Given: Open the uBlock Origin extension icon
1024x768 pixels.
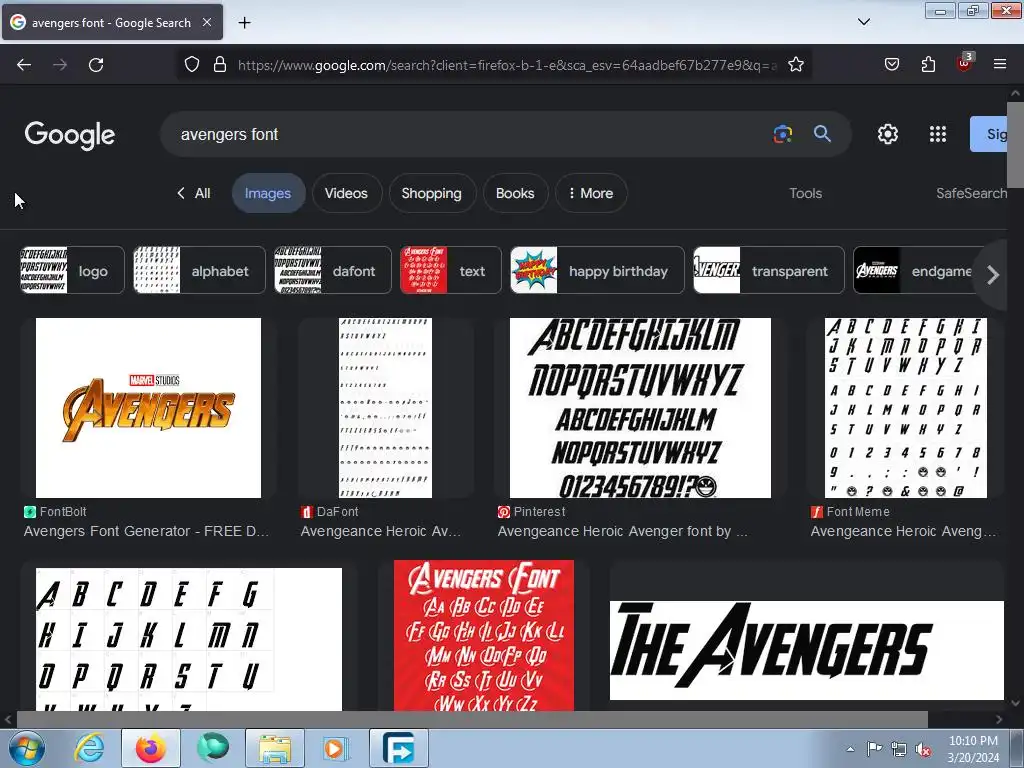Looking at the screenshot, I should (x=965, y=63).
